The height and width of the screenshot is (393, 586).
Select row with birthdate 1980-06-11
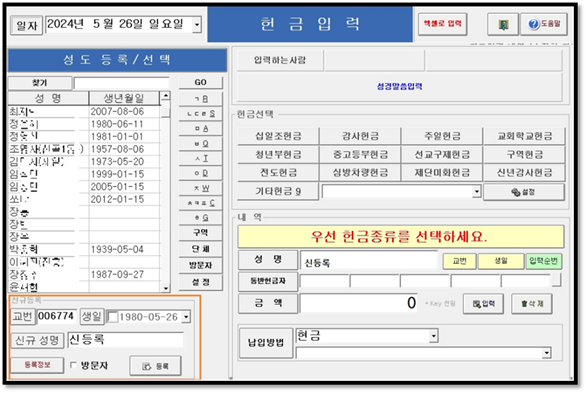[x=84, y=124]
